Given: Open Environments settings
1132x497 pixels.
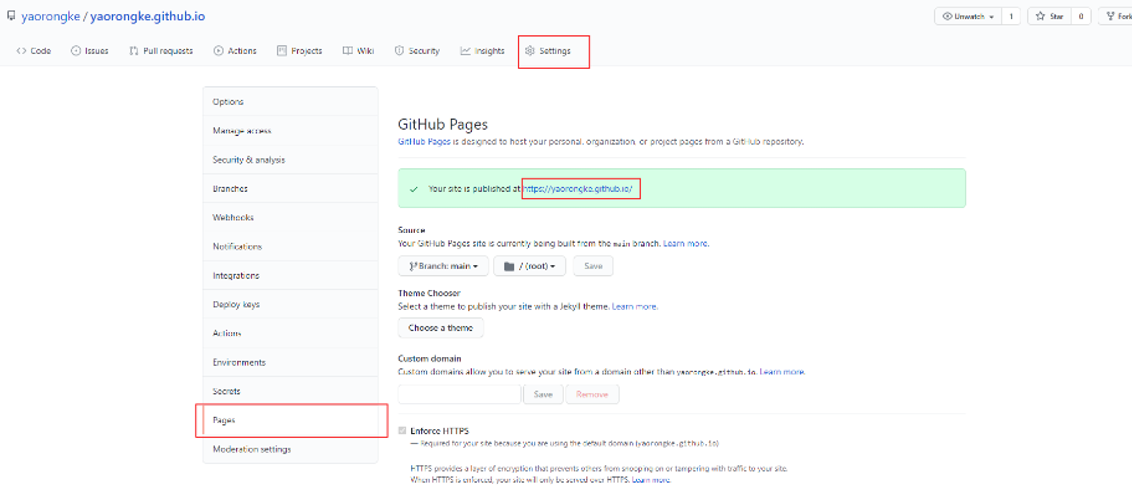Looking at the screenshot, I should click(x=290, y=362).
